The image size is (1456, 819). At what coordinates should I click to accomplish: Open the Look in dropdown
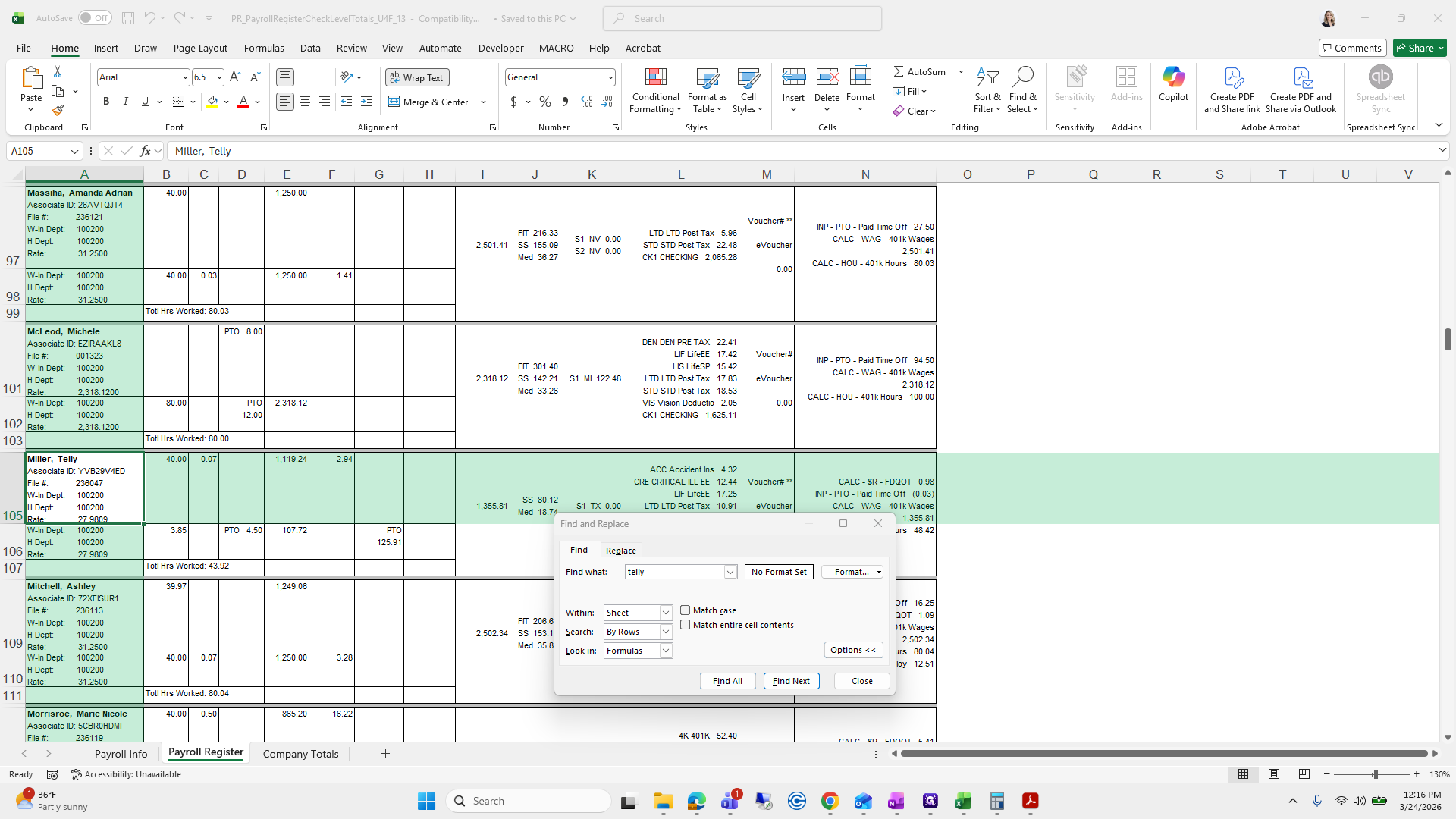(x=665, y=651)
